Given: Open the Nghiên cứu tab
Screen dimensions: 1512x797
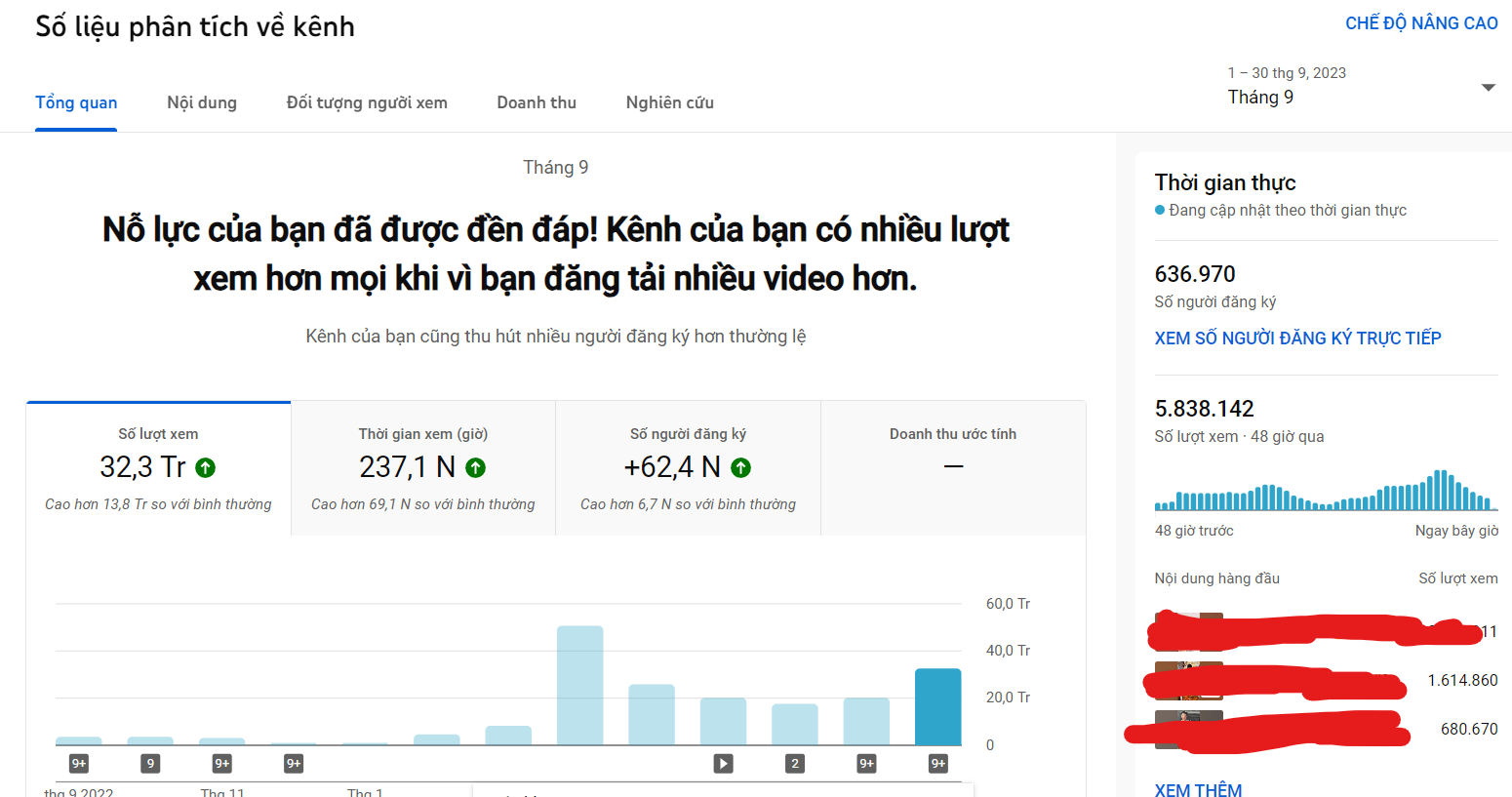Looking at the screenshot, I should point(670,102).
